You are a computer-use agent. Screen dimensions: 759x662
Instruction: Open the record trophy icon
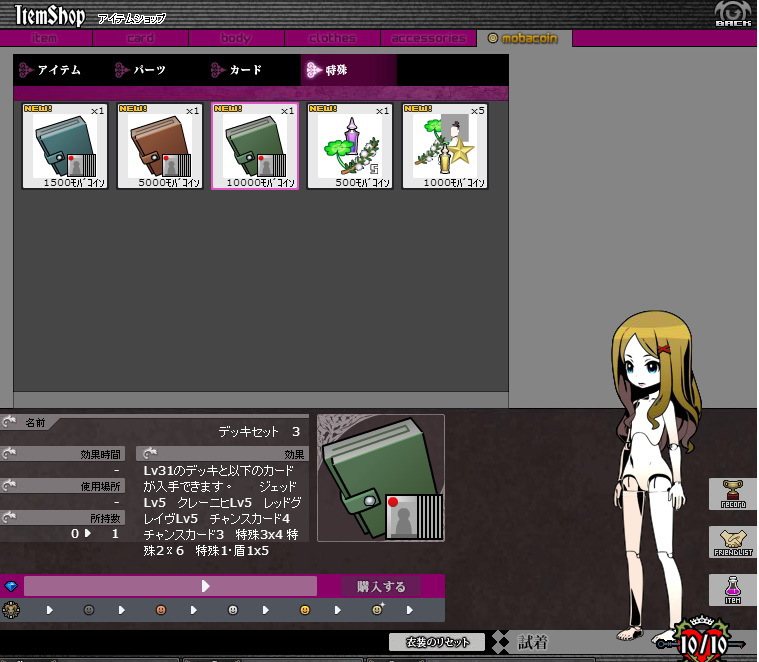(733, 494)
